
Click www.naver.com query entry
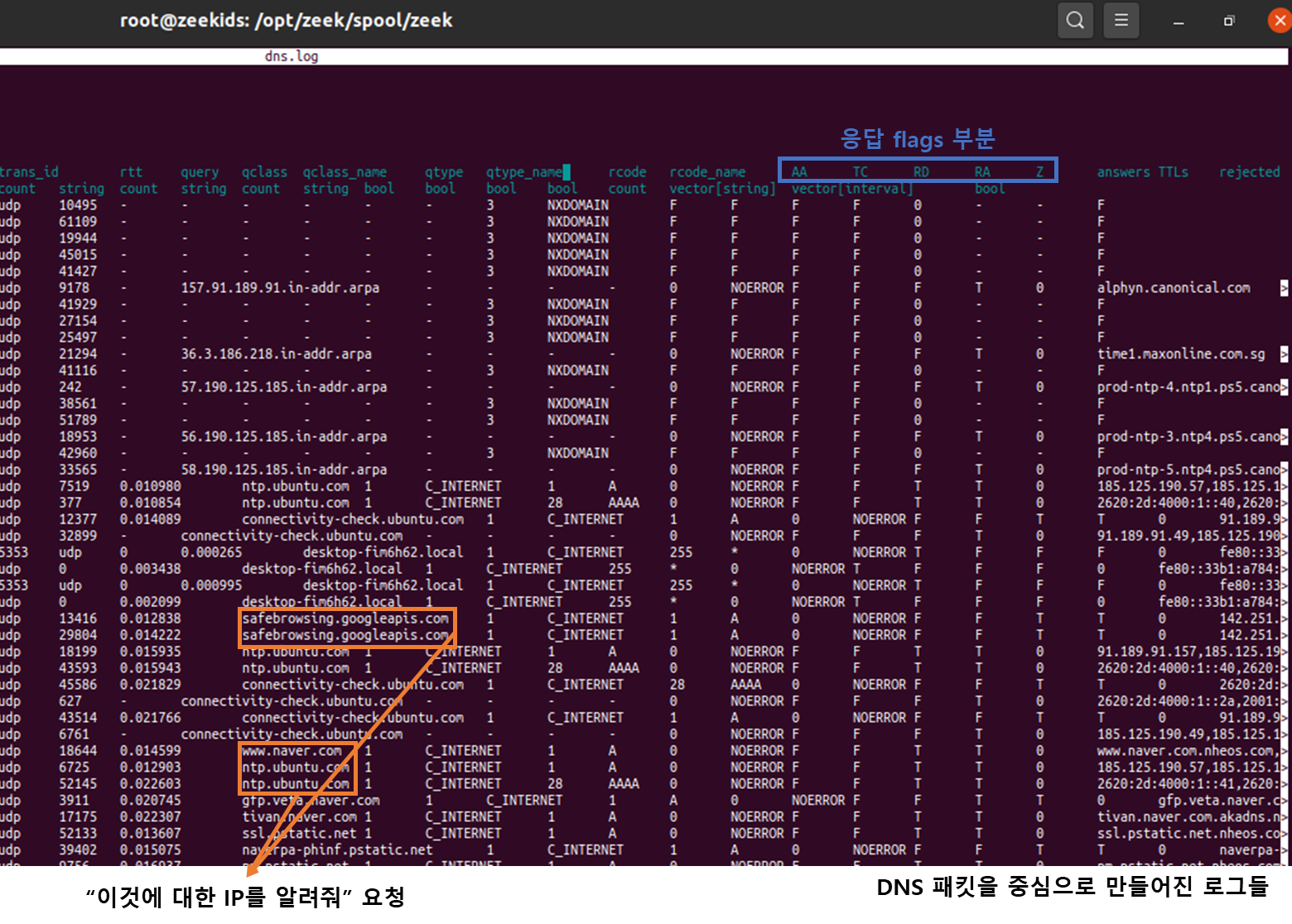click(x=292, y=751)
